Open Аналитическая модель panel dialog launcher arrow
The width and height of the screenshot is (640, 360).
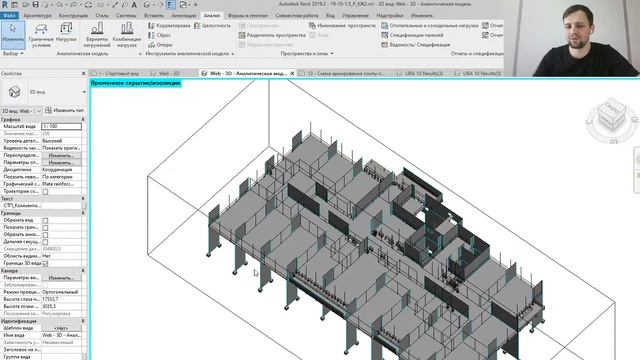pyautogui.click(x=140, y=53)
